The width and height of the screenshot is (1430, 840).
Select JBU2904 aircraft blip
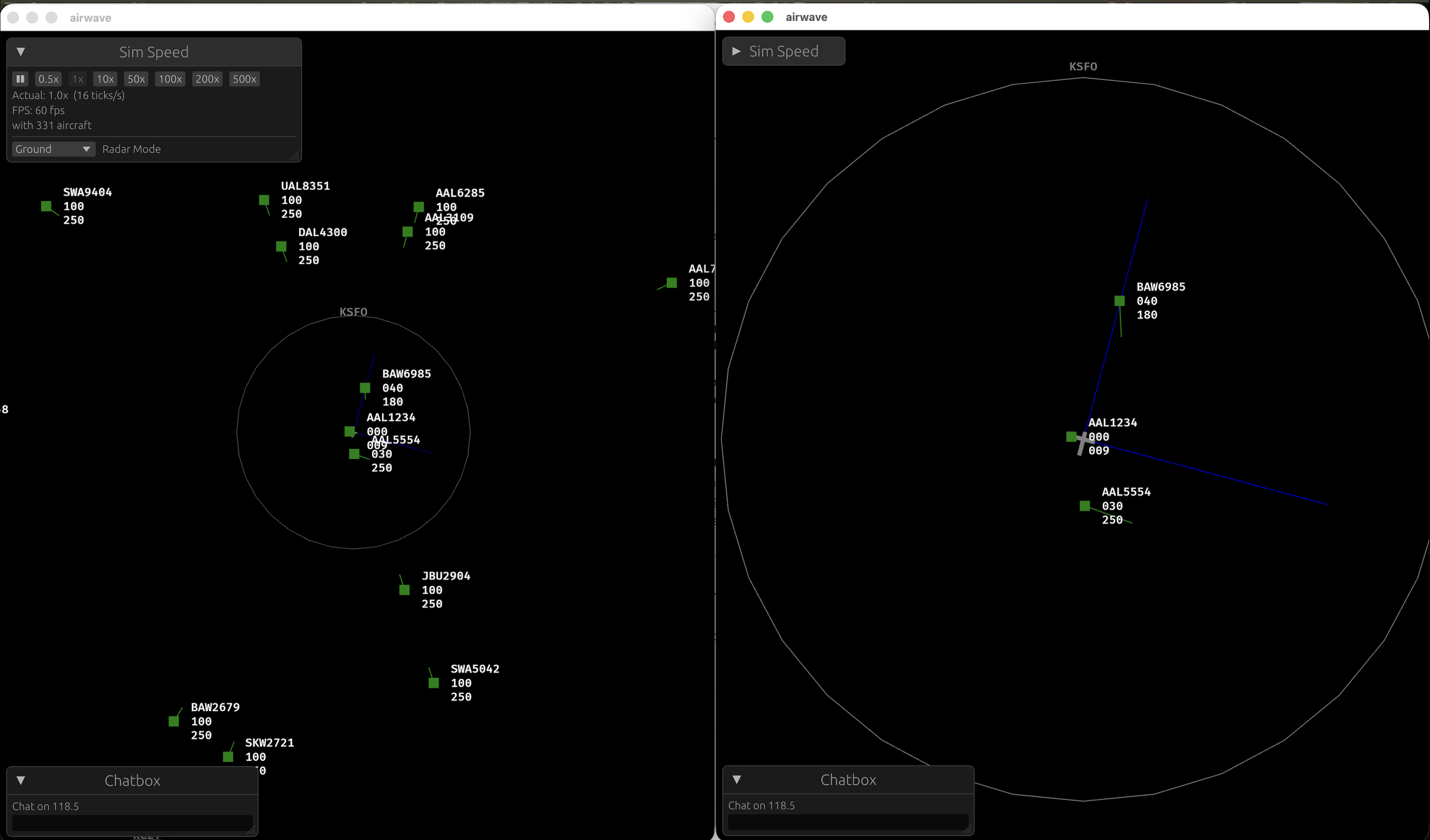point(405,590)
